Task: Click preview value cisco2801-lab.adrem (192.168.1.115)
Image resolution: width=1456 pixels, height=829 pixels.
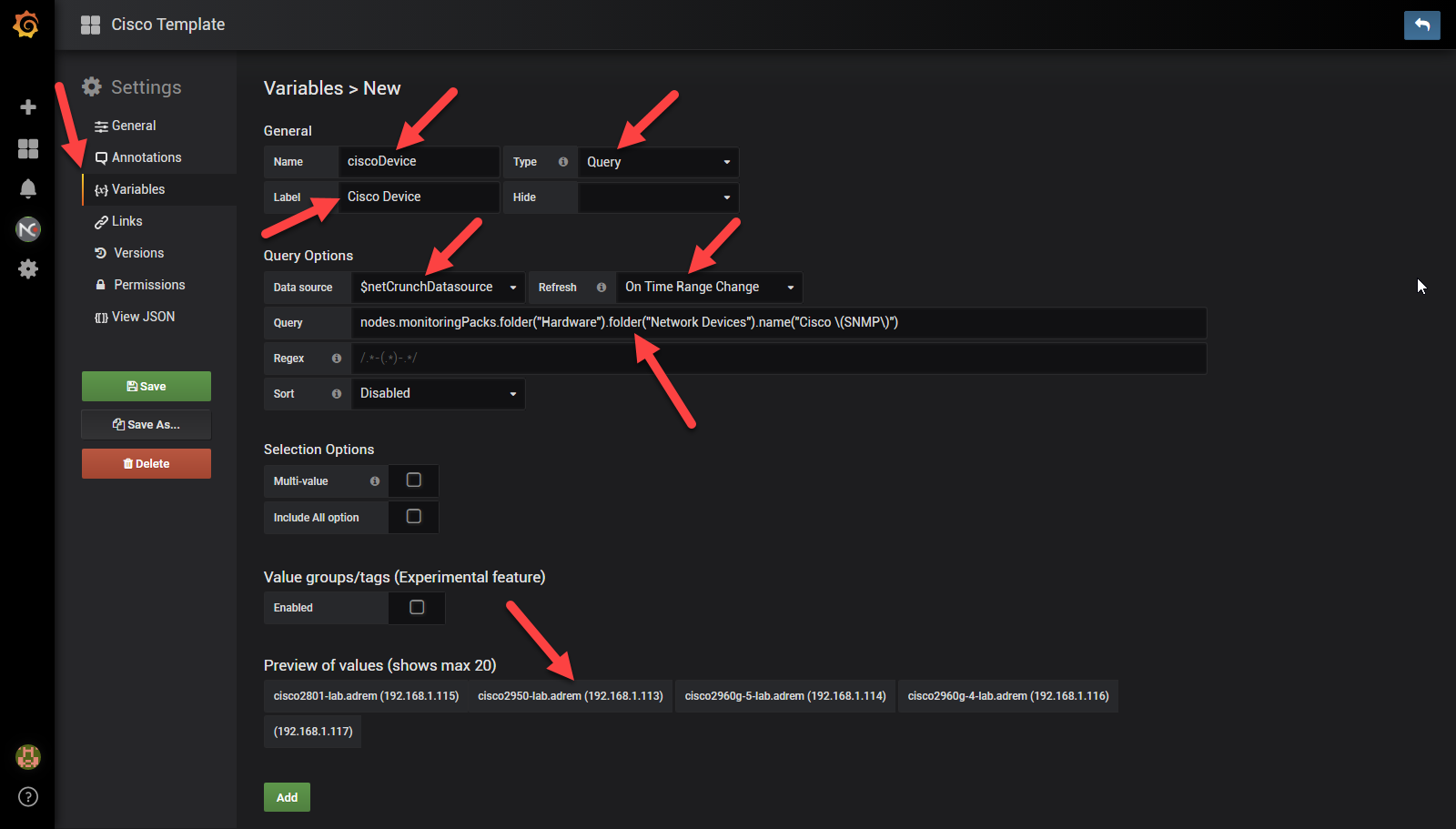Action: coord(366,696)
